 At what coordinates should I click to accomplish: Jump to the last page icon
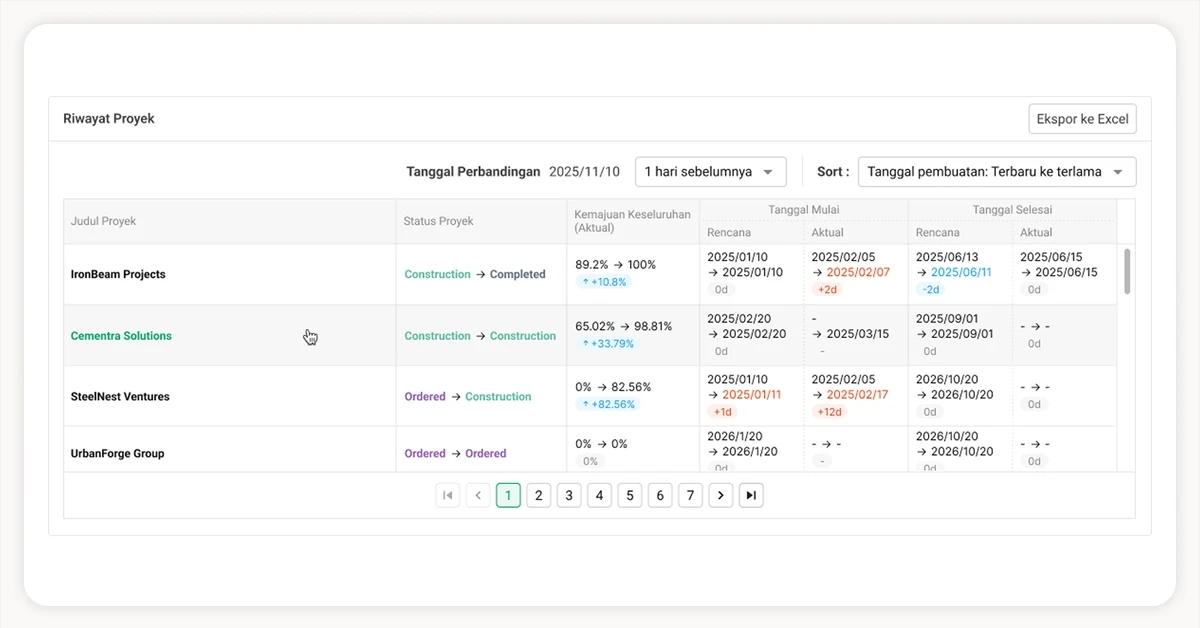coord(751,495)
